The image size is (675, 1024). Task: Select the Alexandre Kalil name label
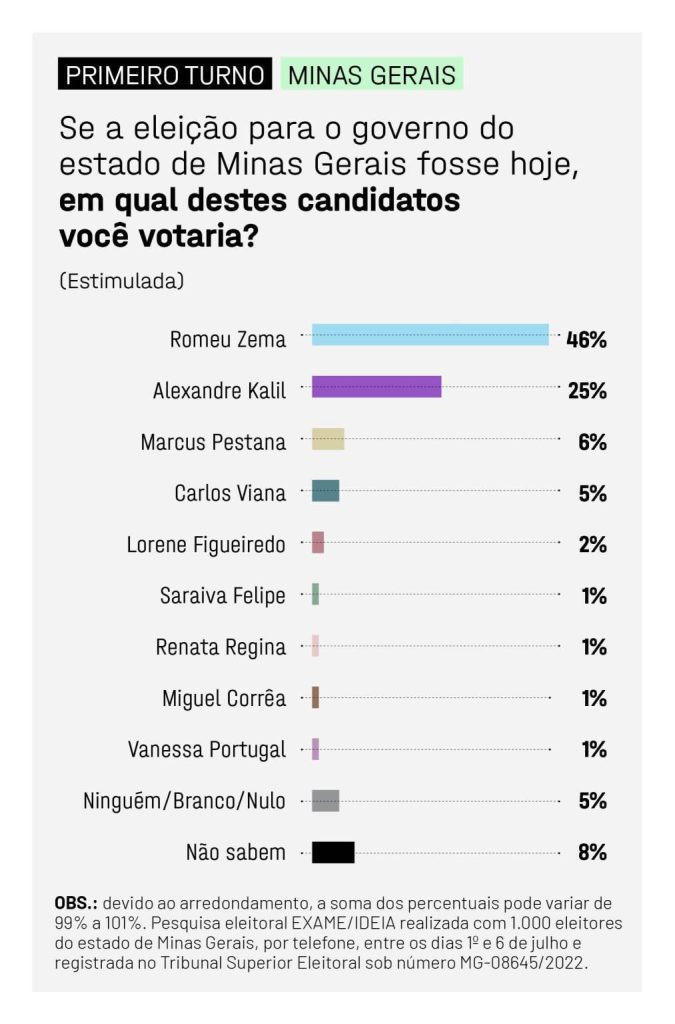tap(219, 391)
